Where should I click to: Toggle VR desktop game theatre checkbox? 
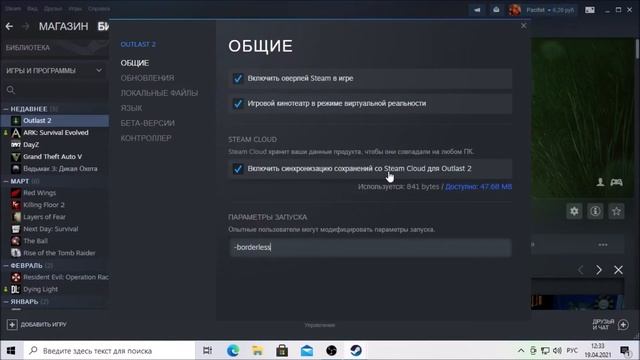coord(238,104)
